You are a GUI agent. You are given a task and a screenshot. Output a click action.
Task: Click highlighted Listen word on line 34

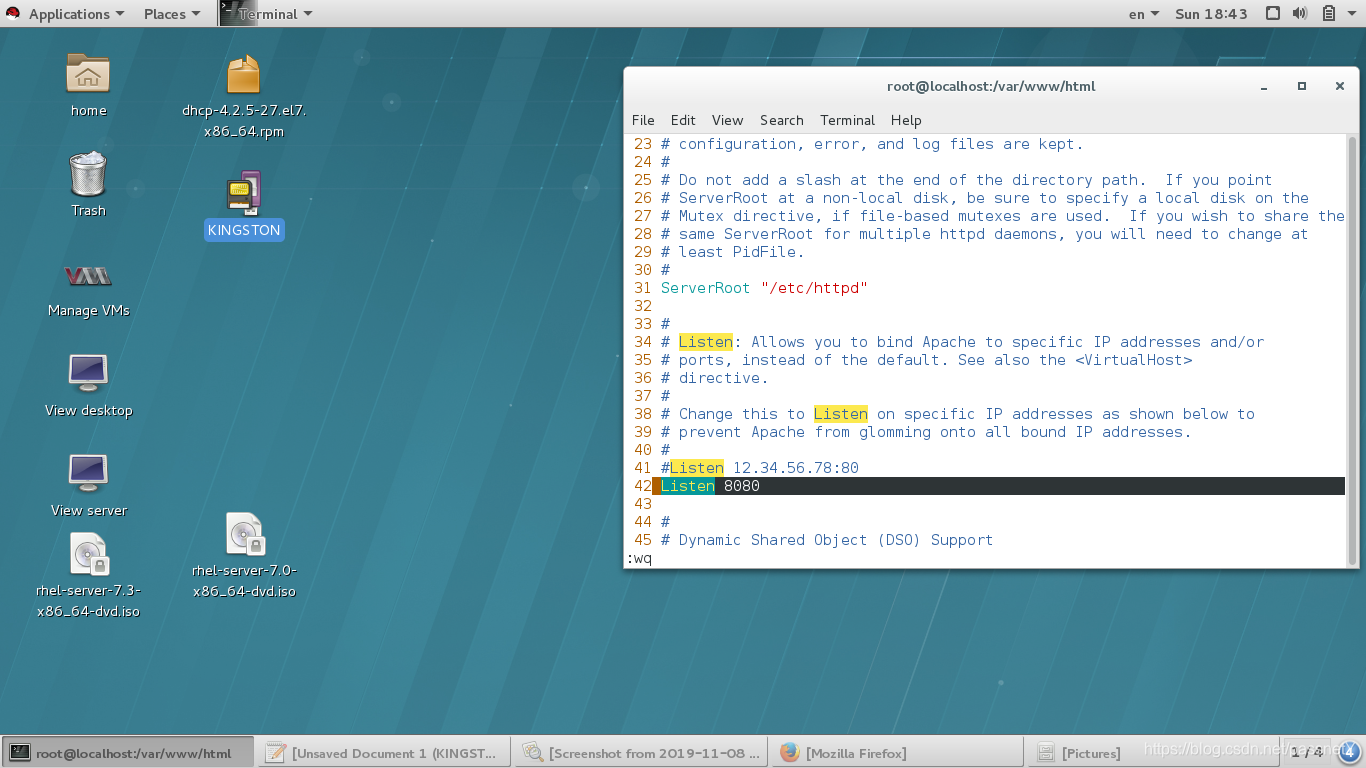[x=706, y=342]
